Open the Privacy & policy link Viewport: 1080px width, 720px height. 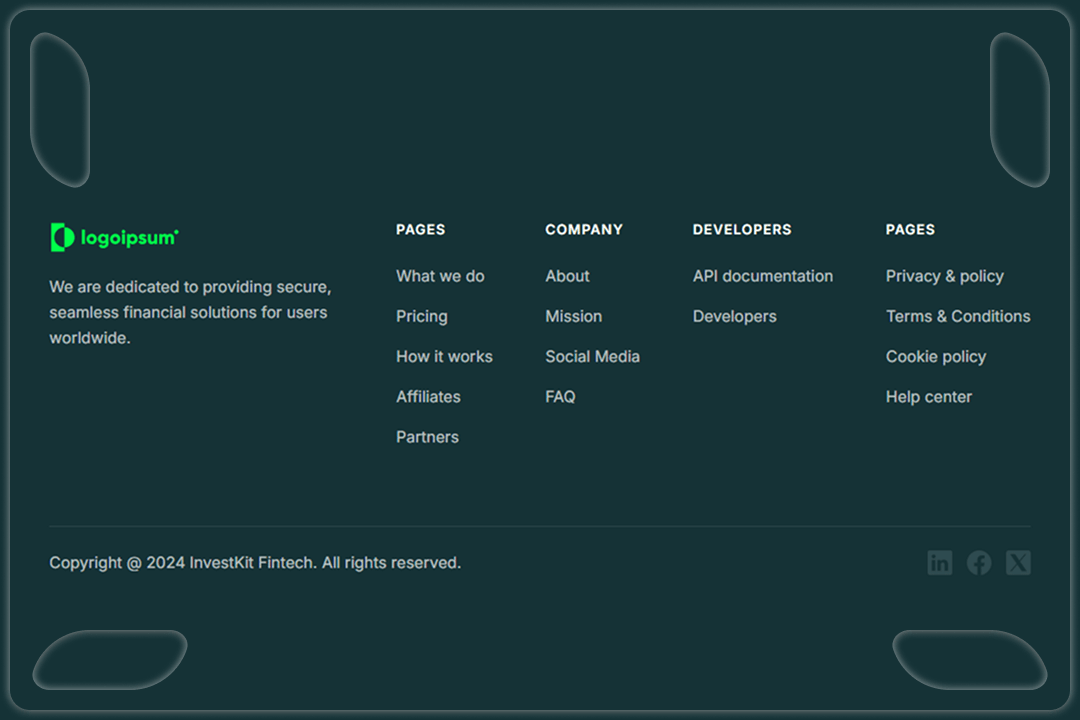944,276
